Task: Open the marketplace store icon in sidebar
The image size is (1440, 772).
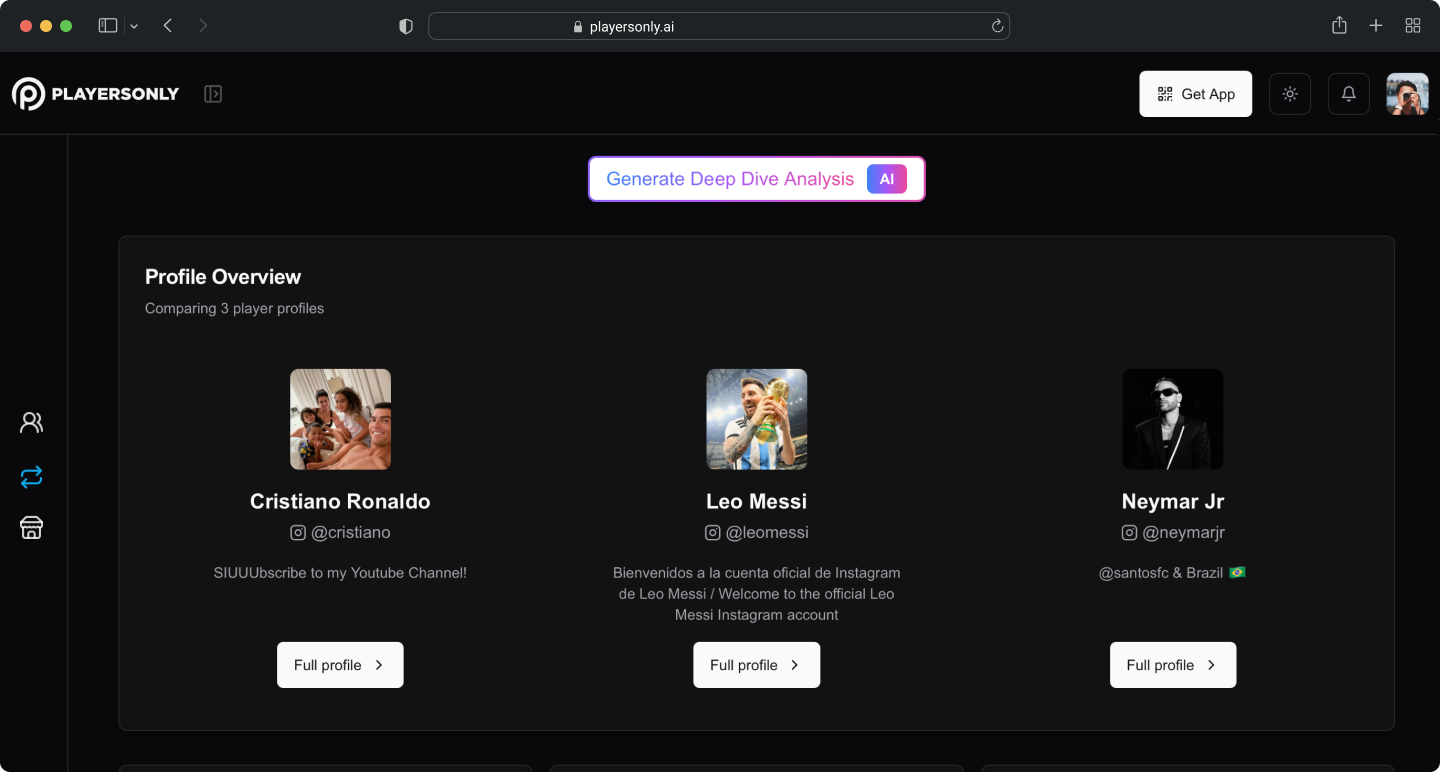Action: pyautogui.click(x=32, y=528)
